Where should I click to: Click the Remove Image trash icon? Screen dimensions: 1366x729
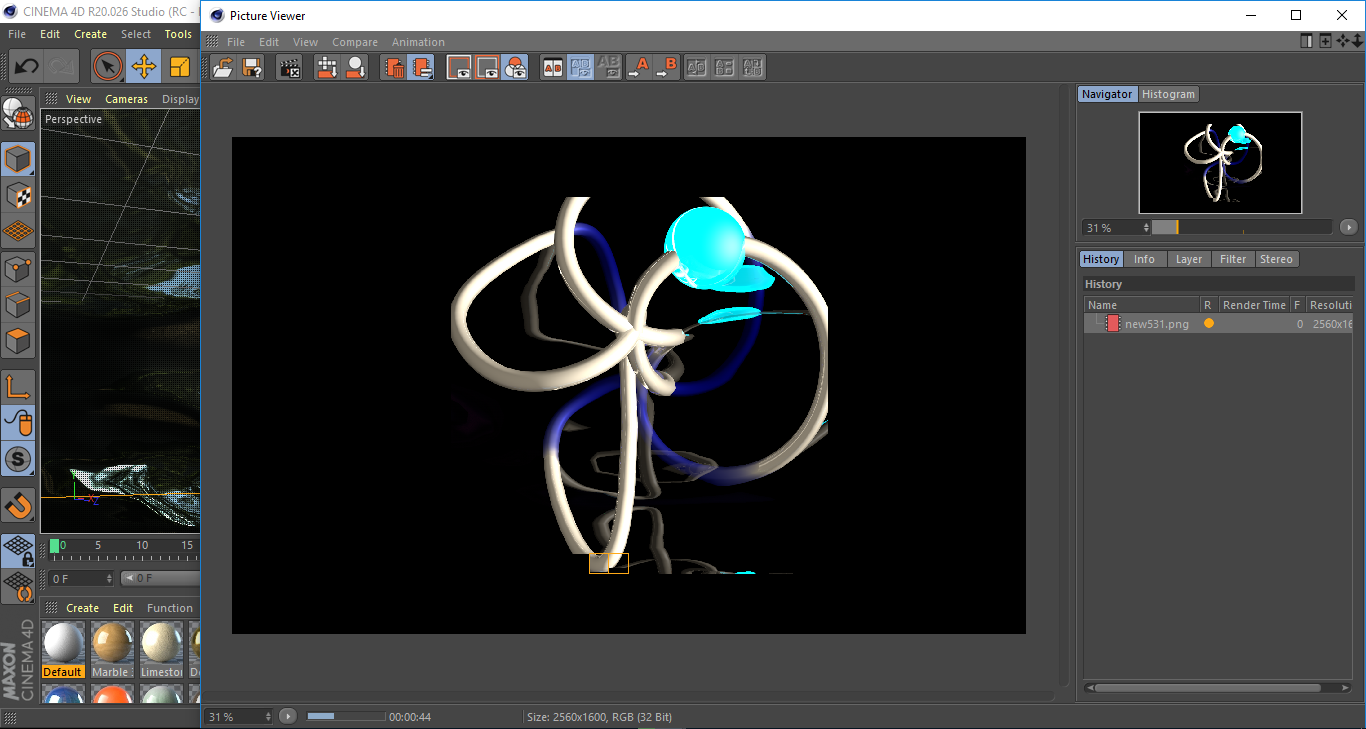click(394, 68)
